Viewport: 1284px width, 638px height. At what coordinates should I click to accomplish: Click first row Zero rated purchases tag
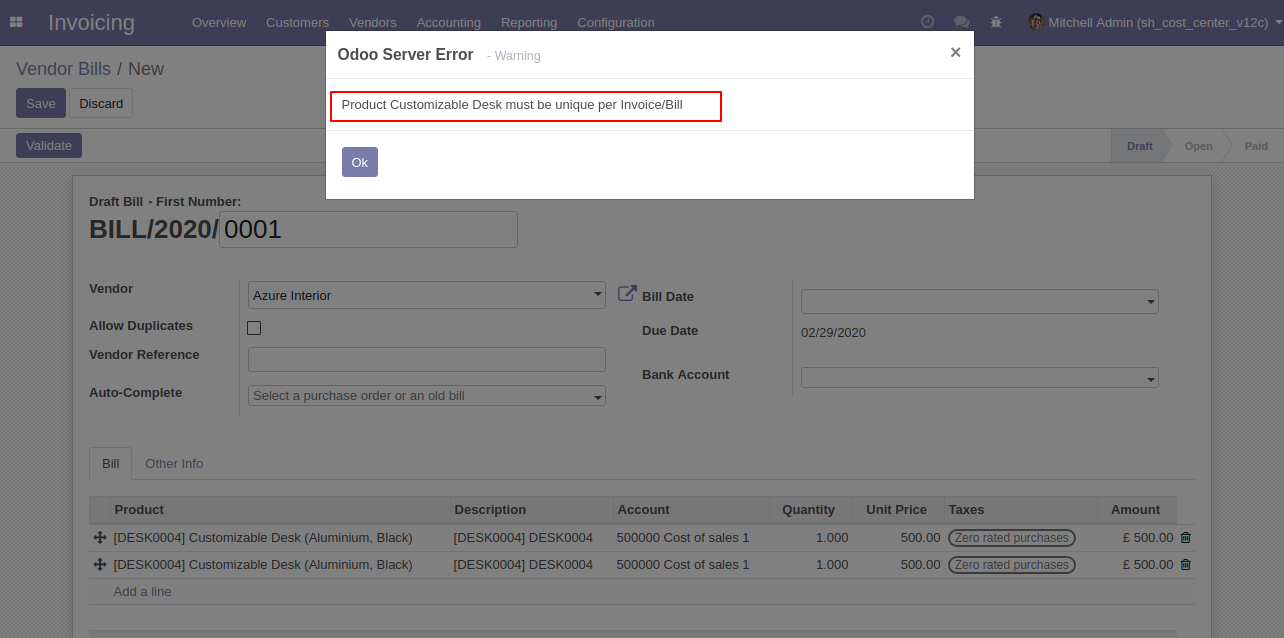coord(1012,538)
